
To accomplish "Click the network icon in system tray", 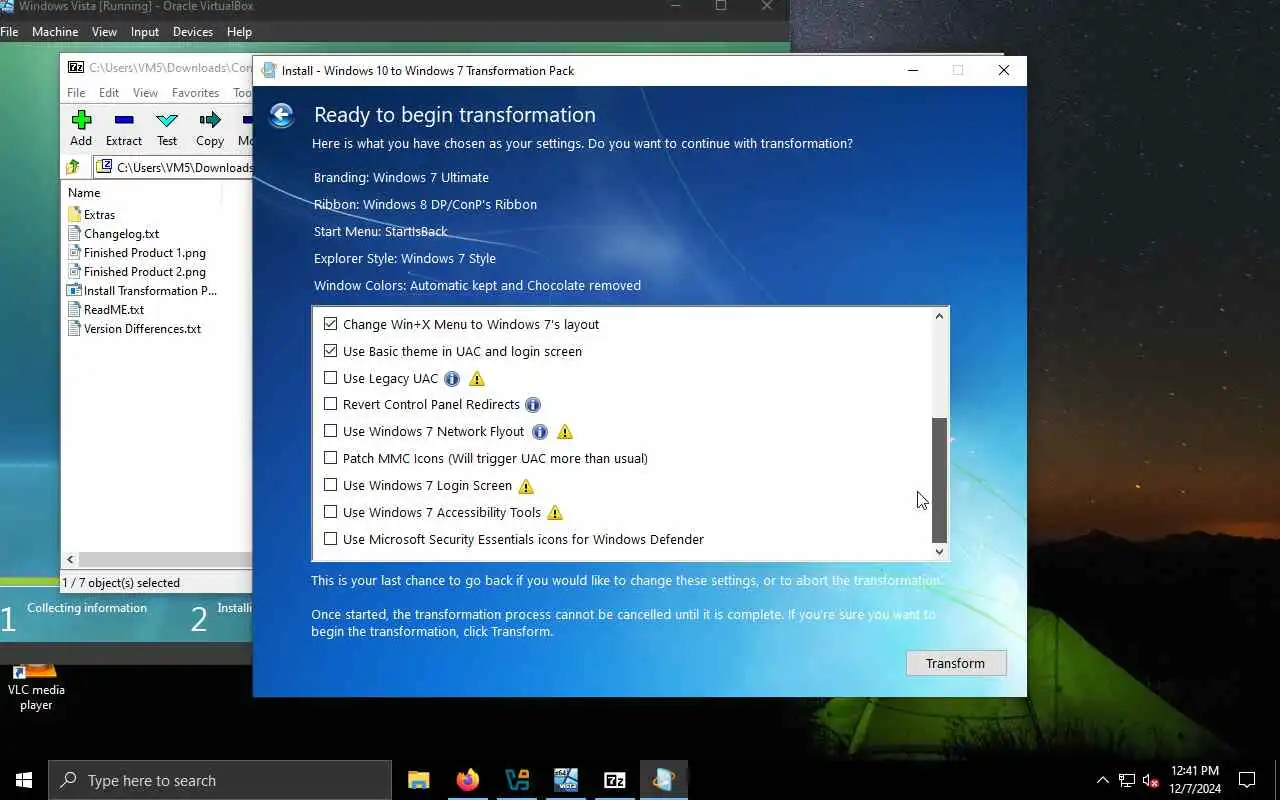I will [x=1127, y=780].
